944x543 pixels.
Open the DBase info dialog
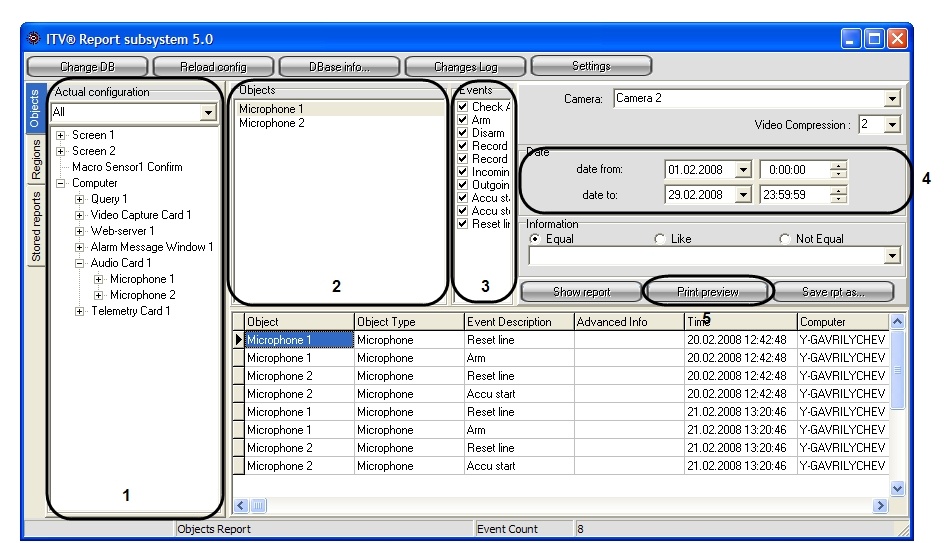click(338, 67)
